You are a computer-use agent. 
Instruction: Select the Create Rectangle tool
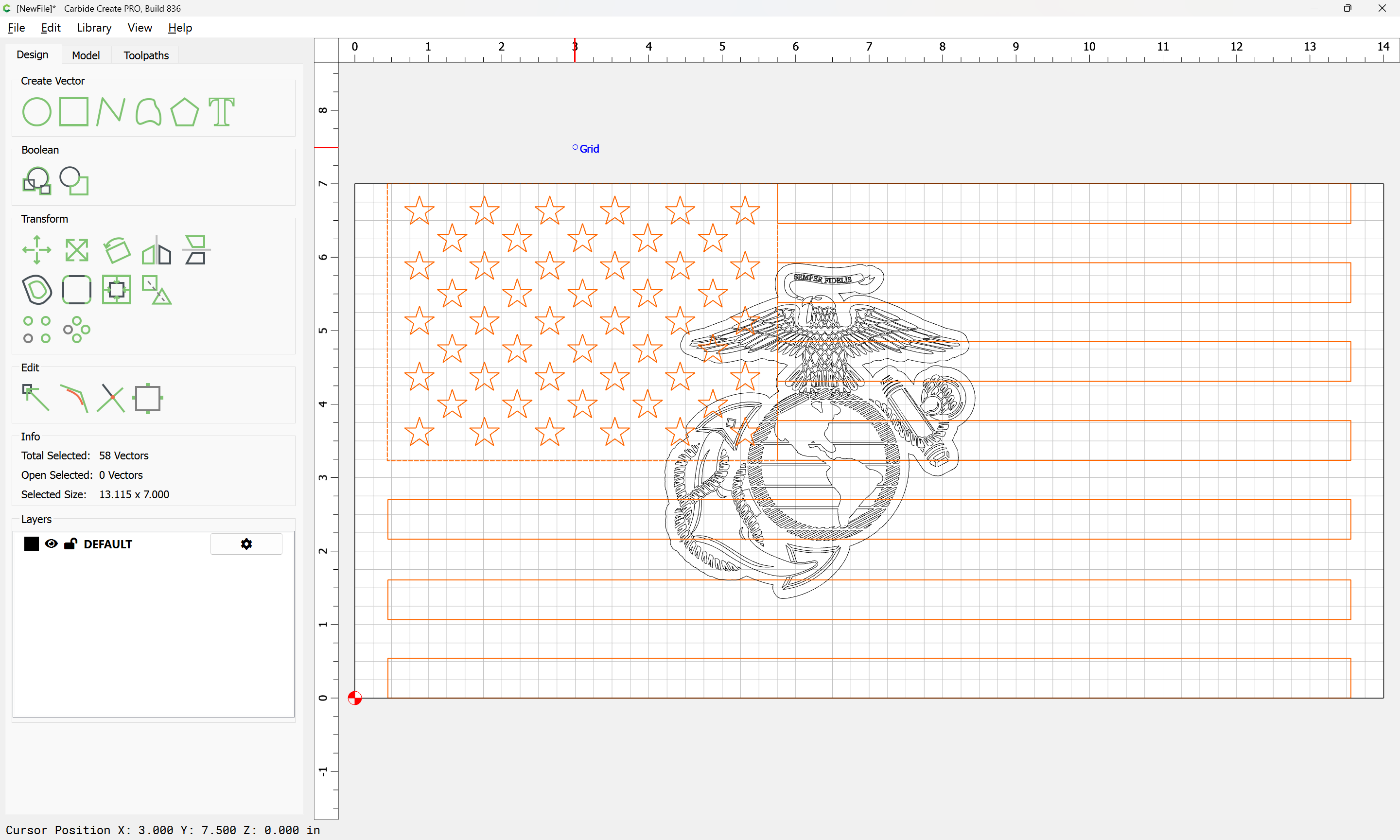tap(74, 111)
